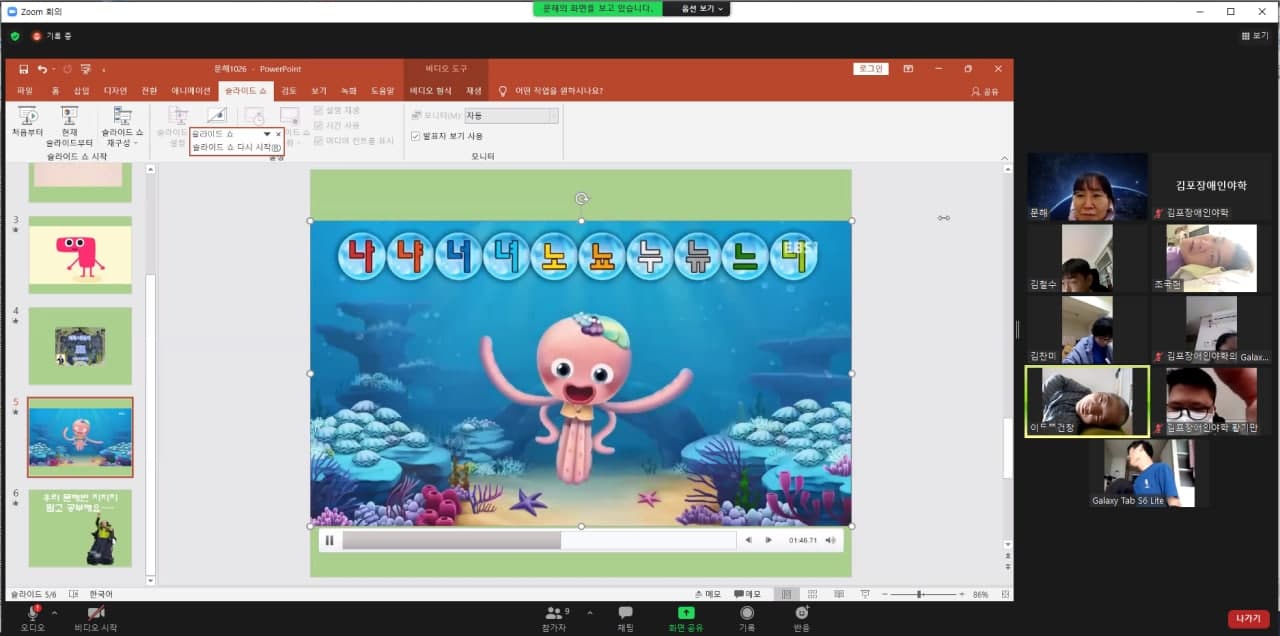The height and width of the screenshot is (636, 1280).
Task: Step the video backward one frame
Action: coord(747,540)
